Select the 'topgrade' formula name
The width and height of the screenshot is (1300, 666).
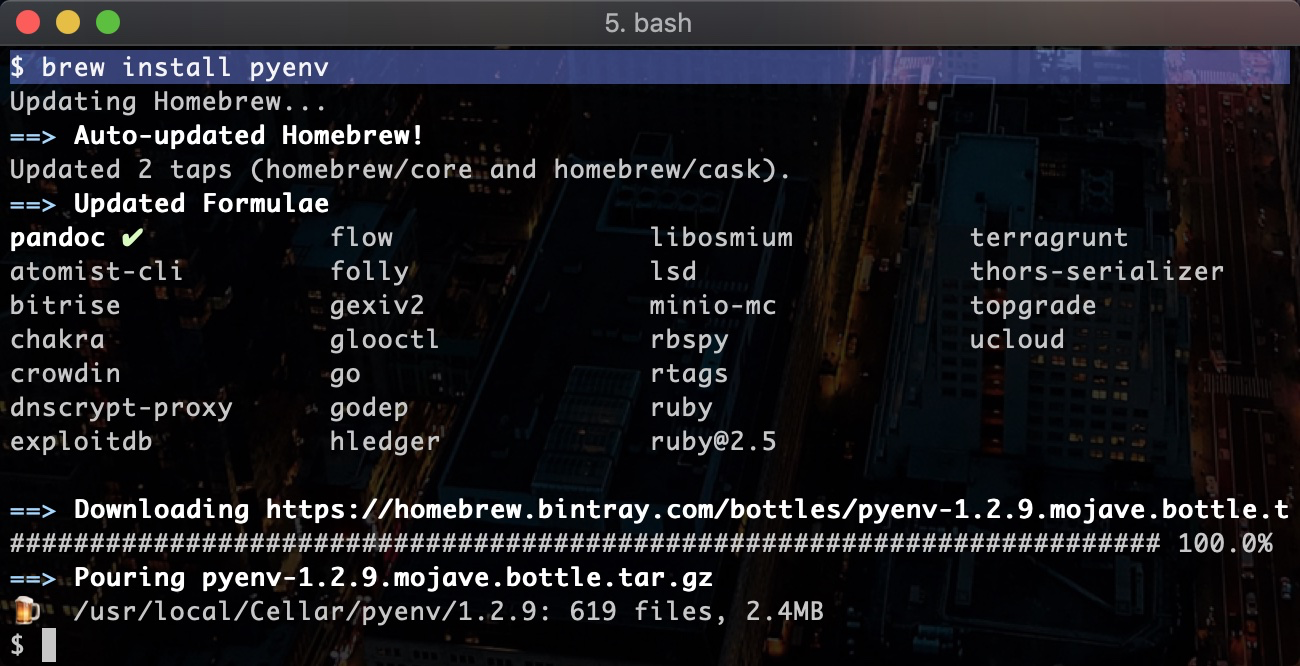pyautogui.click(x=1033, y=306)
